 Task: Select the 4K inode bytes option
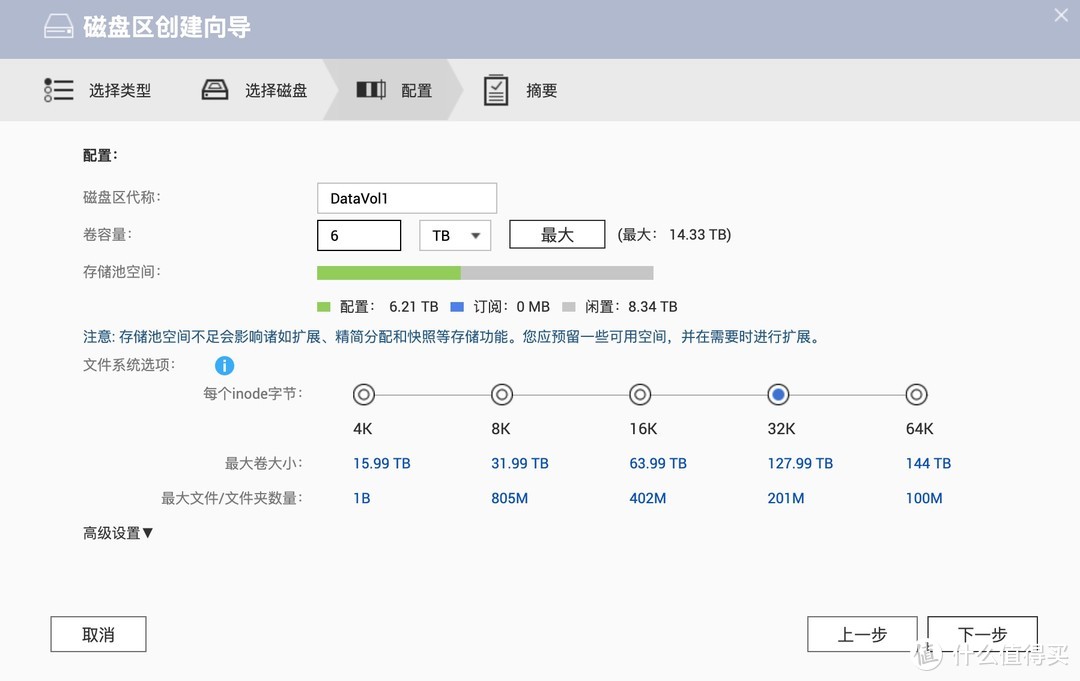363,394
